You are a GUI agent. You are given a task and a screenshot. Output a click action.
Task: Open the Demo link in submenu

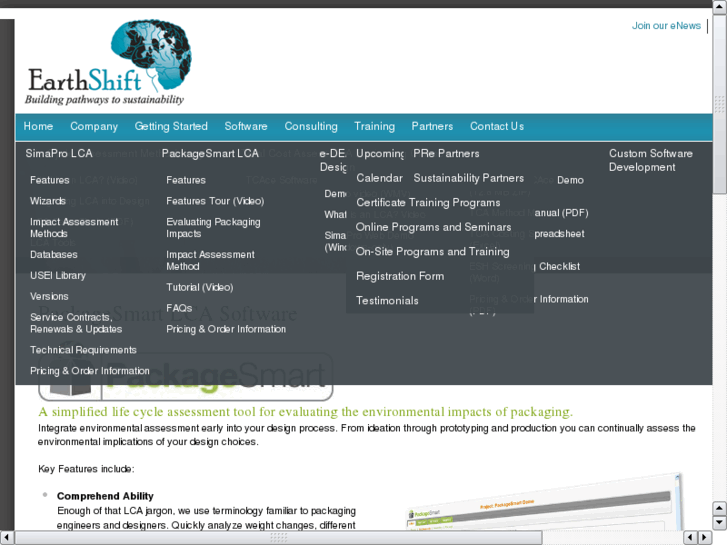[570, 180]
